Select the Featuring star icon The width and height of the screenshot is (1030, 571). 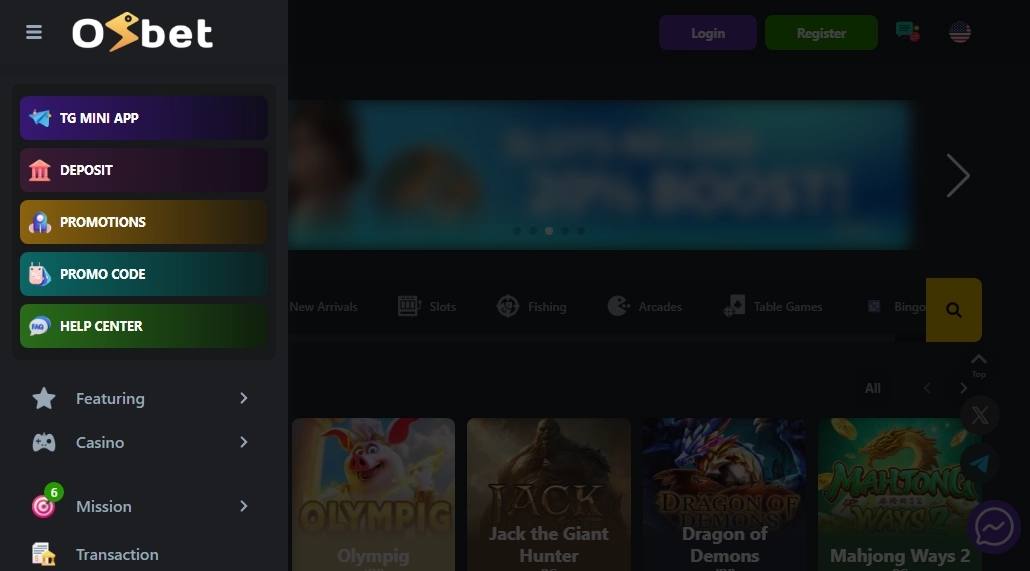44,398
